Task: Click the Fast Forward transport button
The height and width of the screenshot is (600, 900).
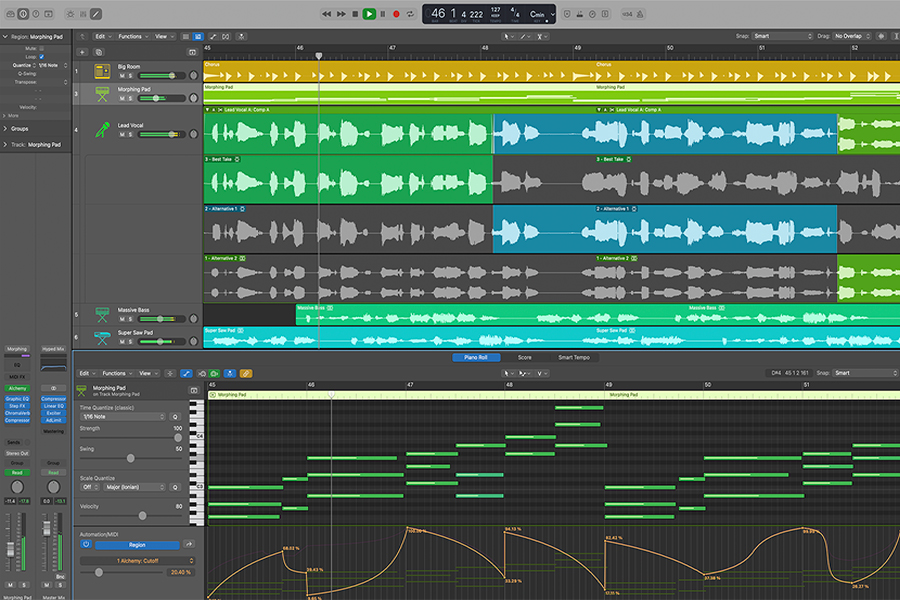Action: point(341,14)
